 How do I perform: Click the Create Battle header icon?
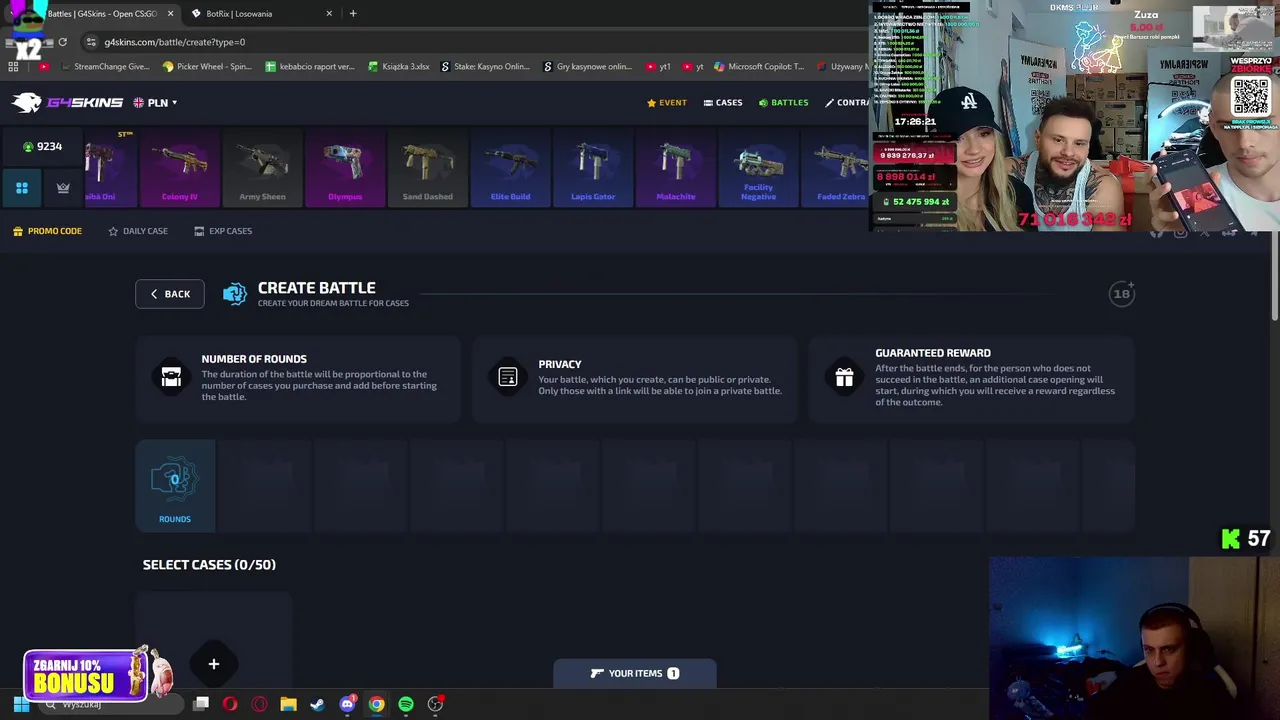pyautogui.click(x=235, y=294)
